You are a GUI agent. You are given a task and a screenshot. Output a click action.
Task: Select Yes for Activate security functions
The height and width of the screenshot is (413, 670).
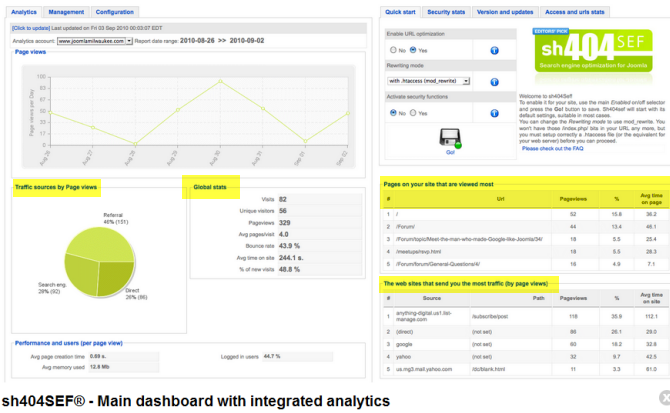pyautogui.click(x=413, y=113)
